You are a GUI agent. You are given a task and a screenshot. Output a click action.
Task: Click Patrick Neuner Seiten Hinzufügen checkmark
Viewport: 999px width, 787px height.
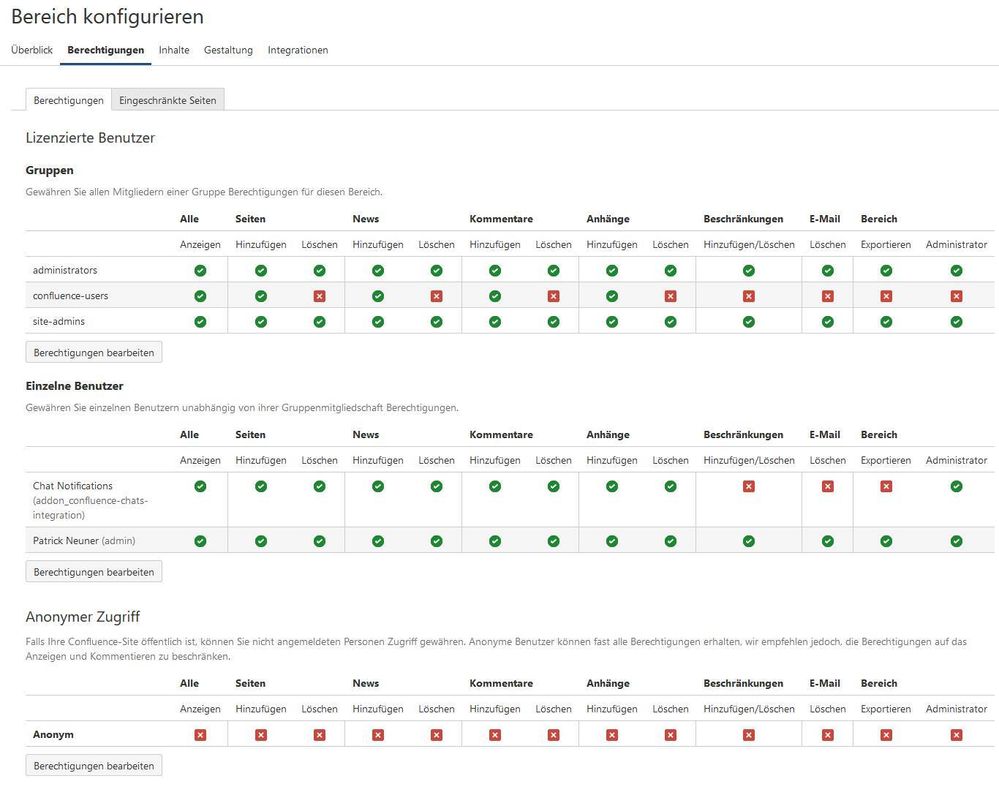tap(261, 541)
